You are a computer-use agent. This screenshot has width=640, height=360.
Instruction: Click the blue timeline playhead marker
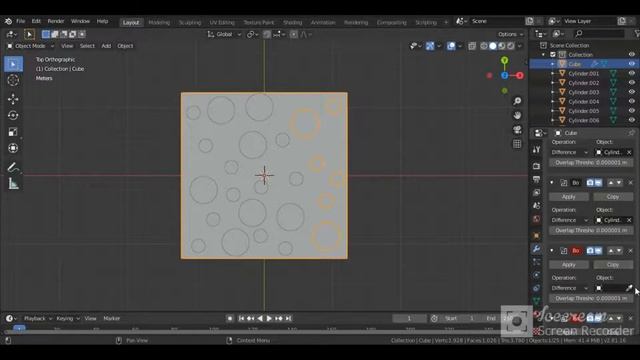[19, 328]
